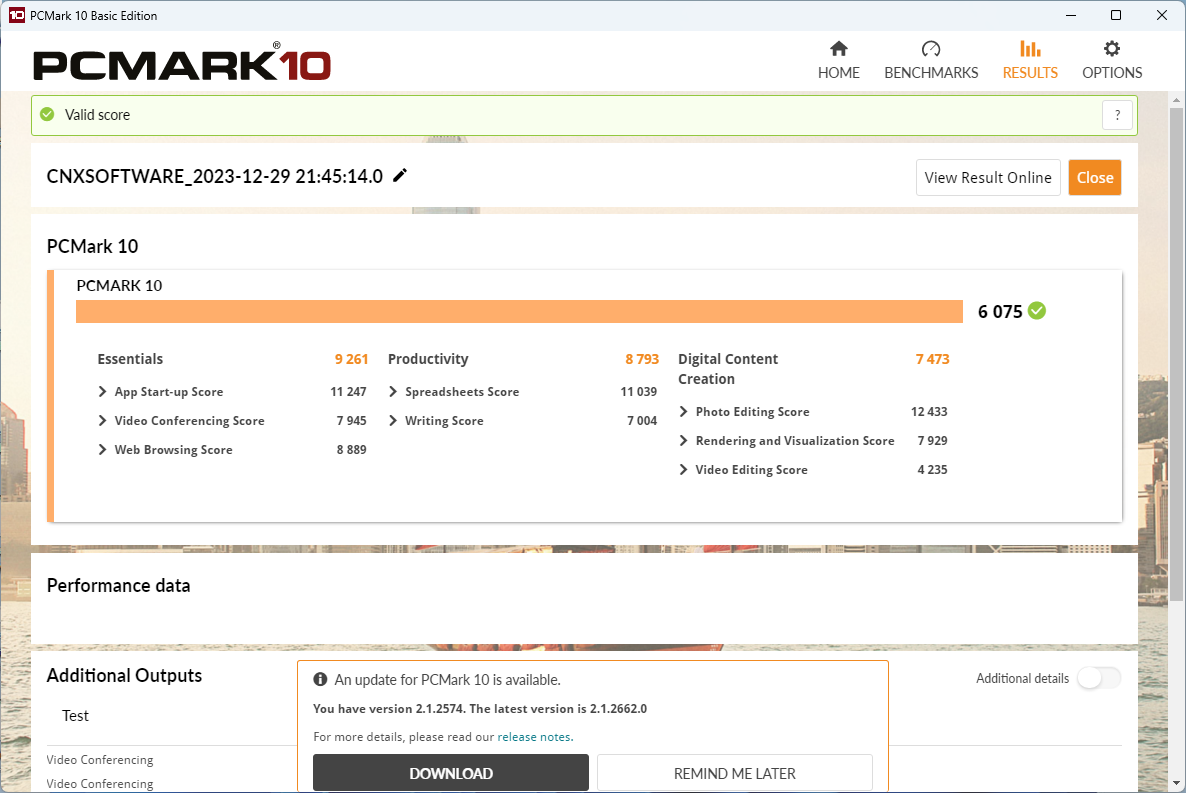Viewport: 1186px width, 793px height.
Task: Click the result name CNXSOFTWARE_2023-12-29 21:45:14.0
Action: point(215,176)
